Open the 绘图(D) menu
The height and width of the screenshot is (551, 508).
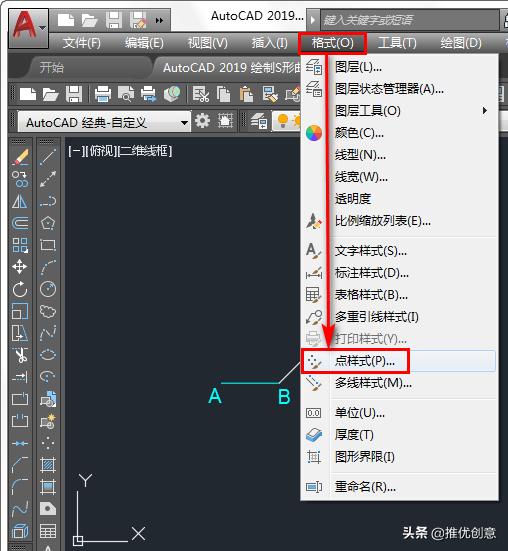(x=461, y=43)
